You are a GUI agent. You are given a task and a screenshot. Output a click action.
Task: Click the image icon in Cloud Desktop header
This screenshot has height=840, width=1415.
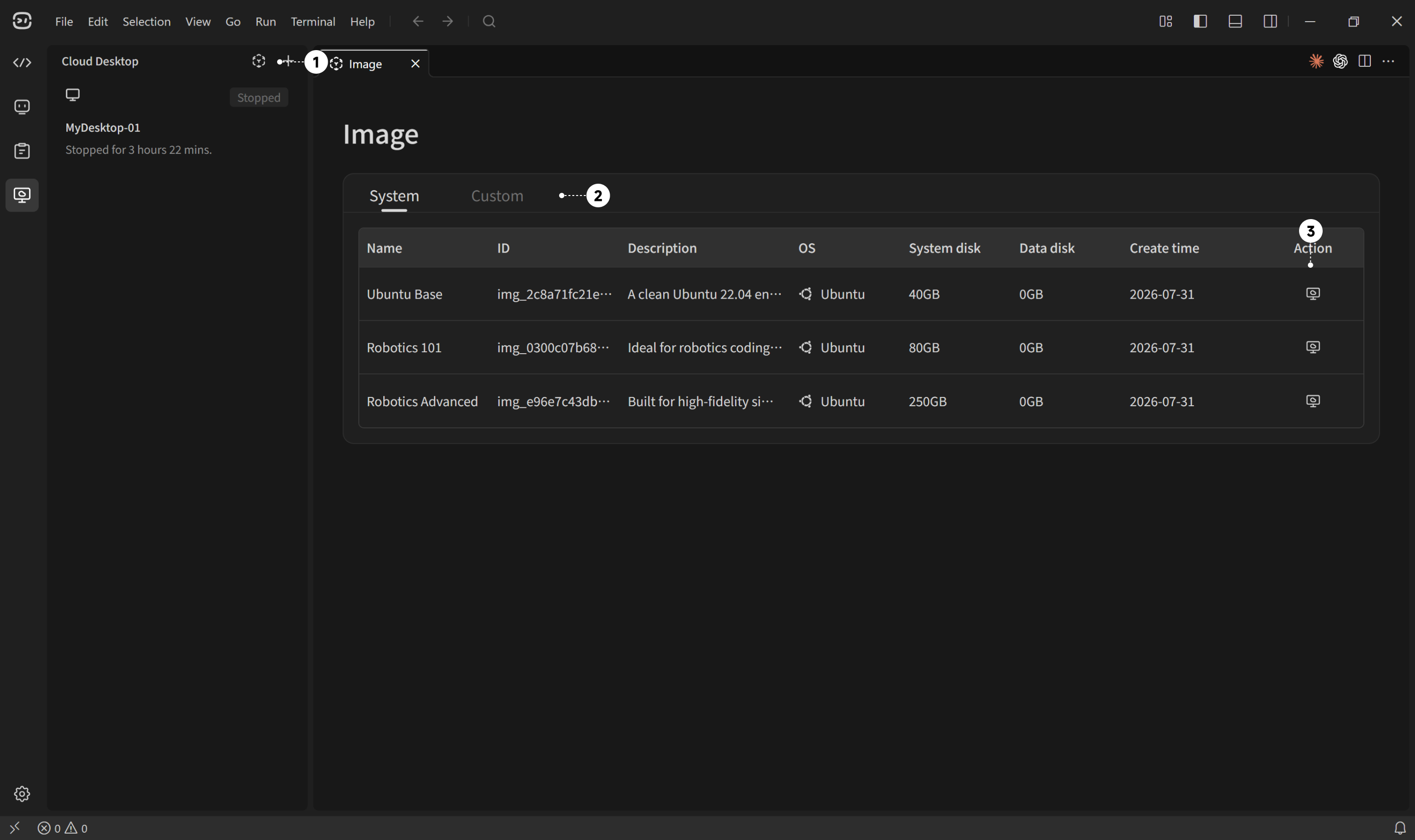point(258,61)
